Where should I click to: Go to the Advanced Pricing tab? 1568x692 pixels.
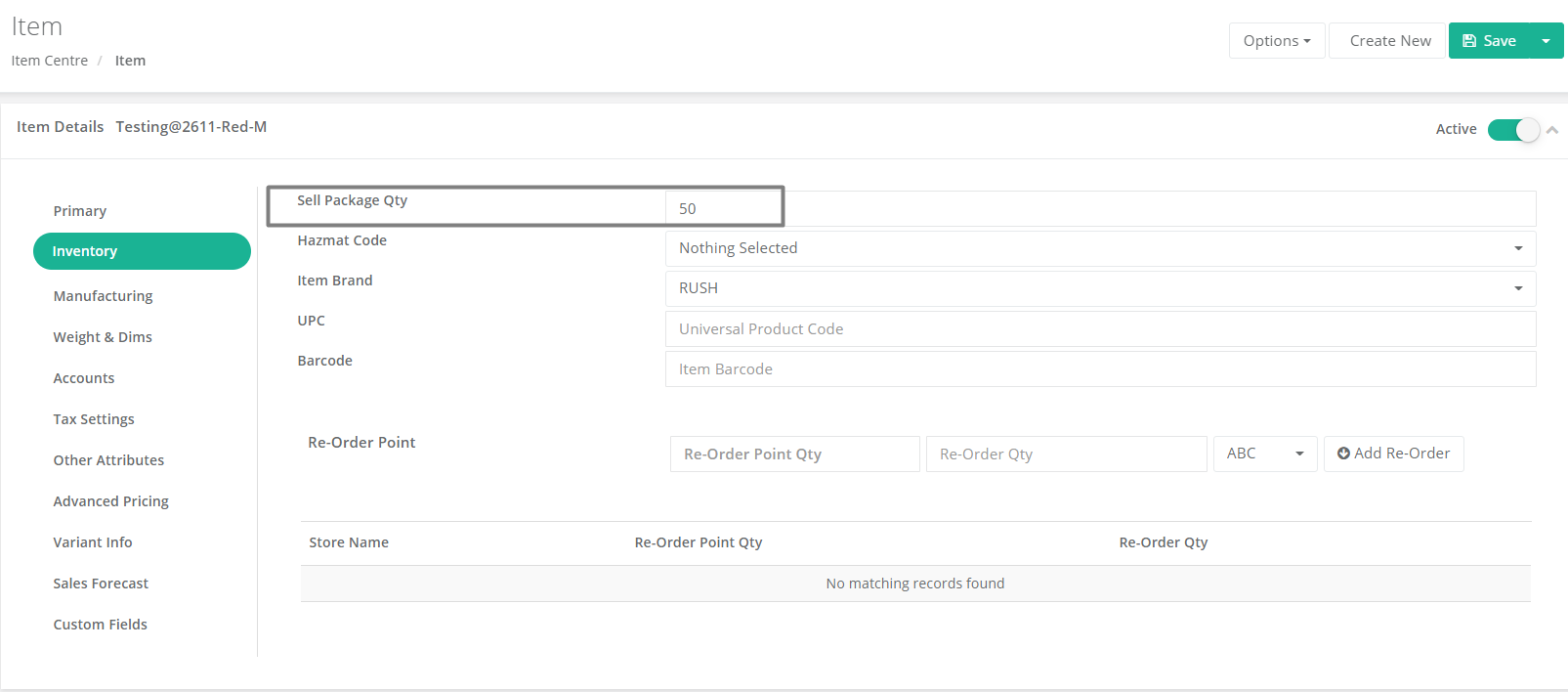click(110, 501)
